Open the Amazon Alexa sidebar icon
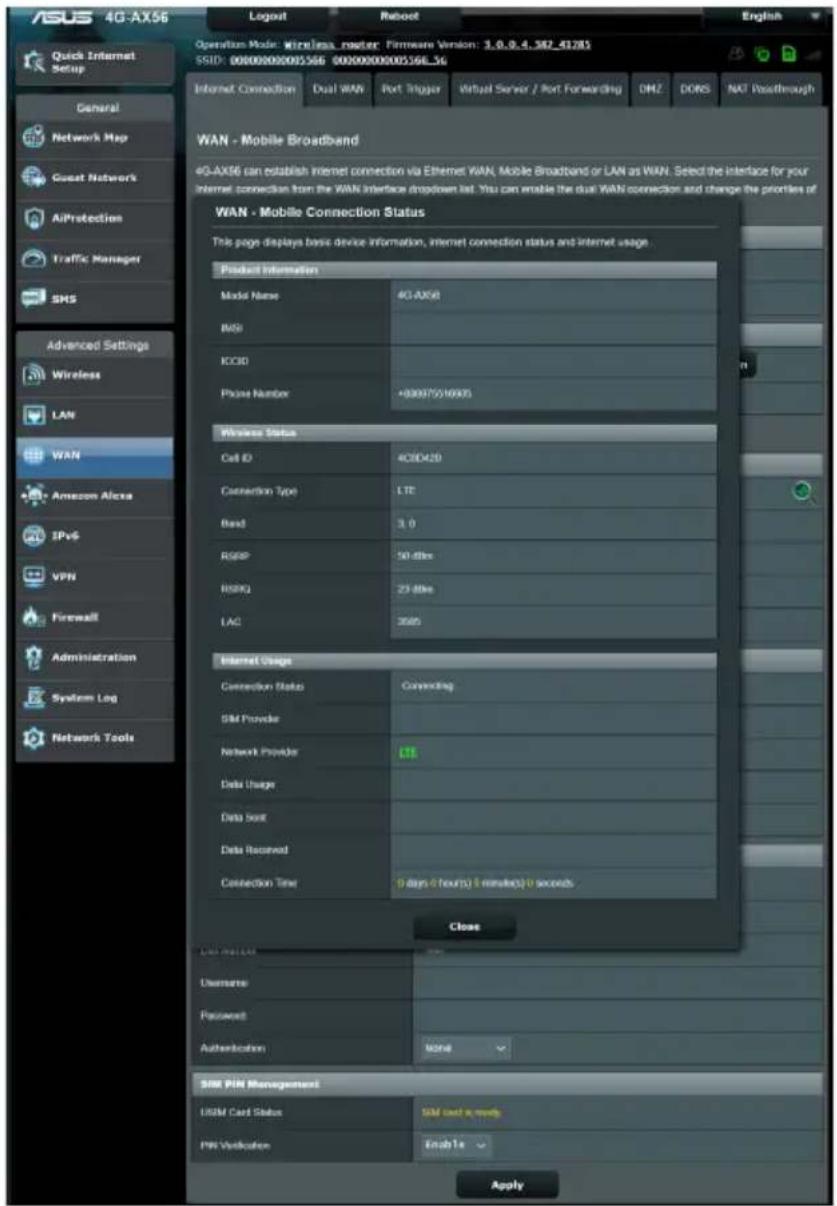The image size is (837, 1206). pyautogui.click(x=31, y=496)
